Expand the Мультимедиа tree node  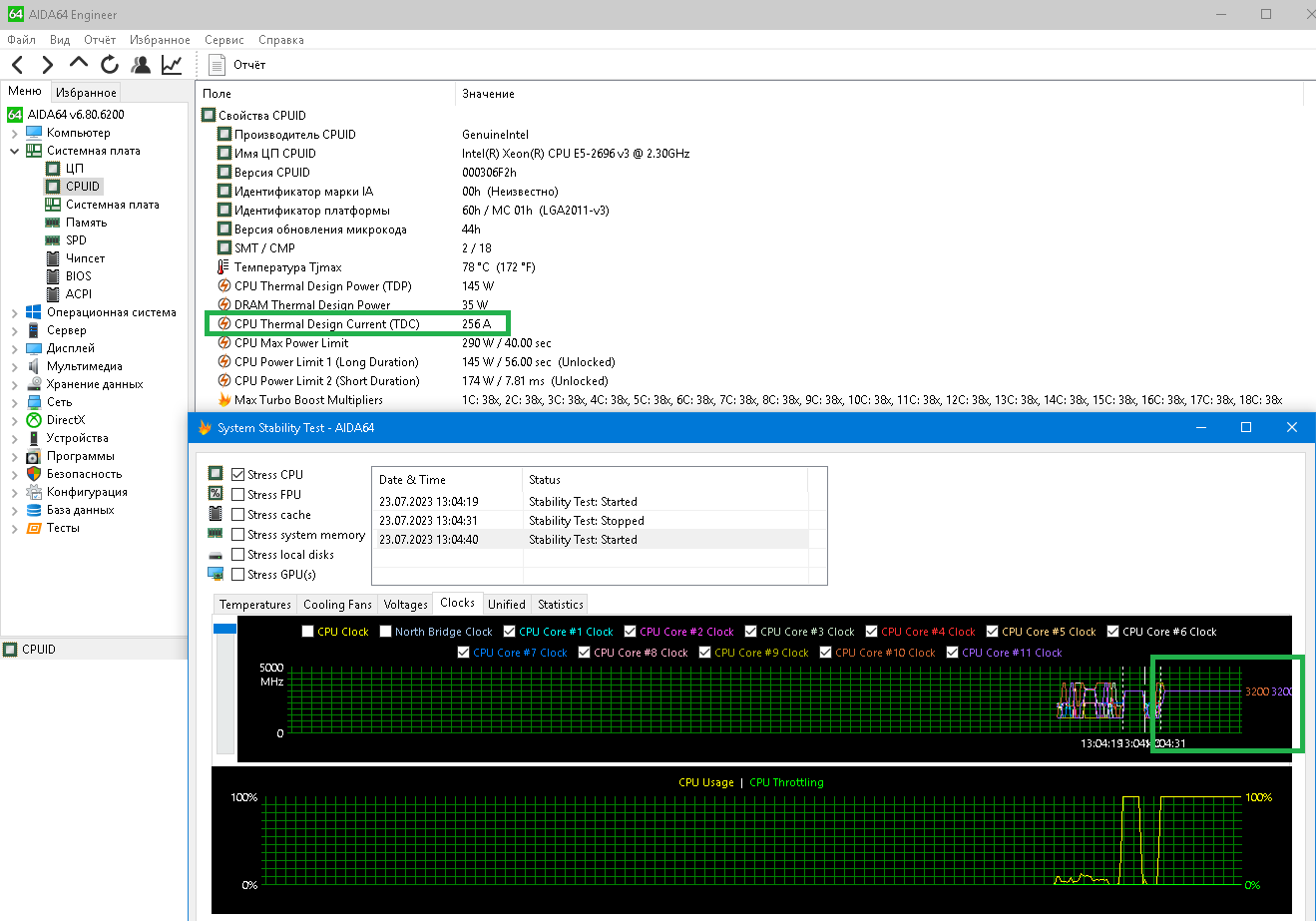point(14,366)
